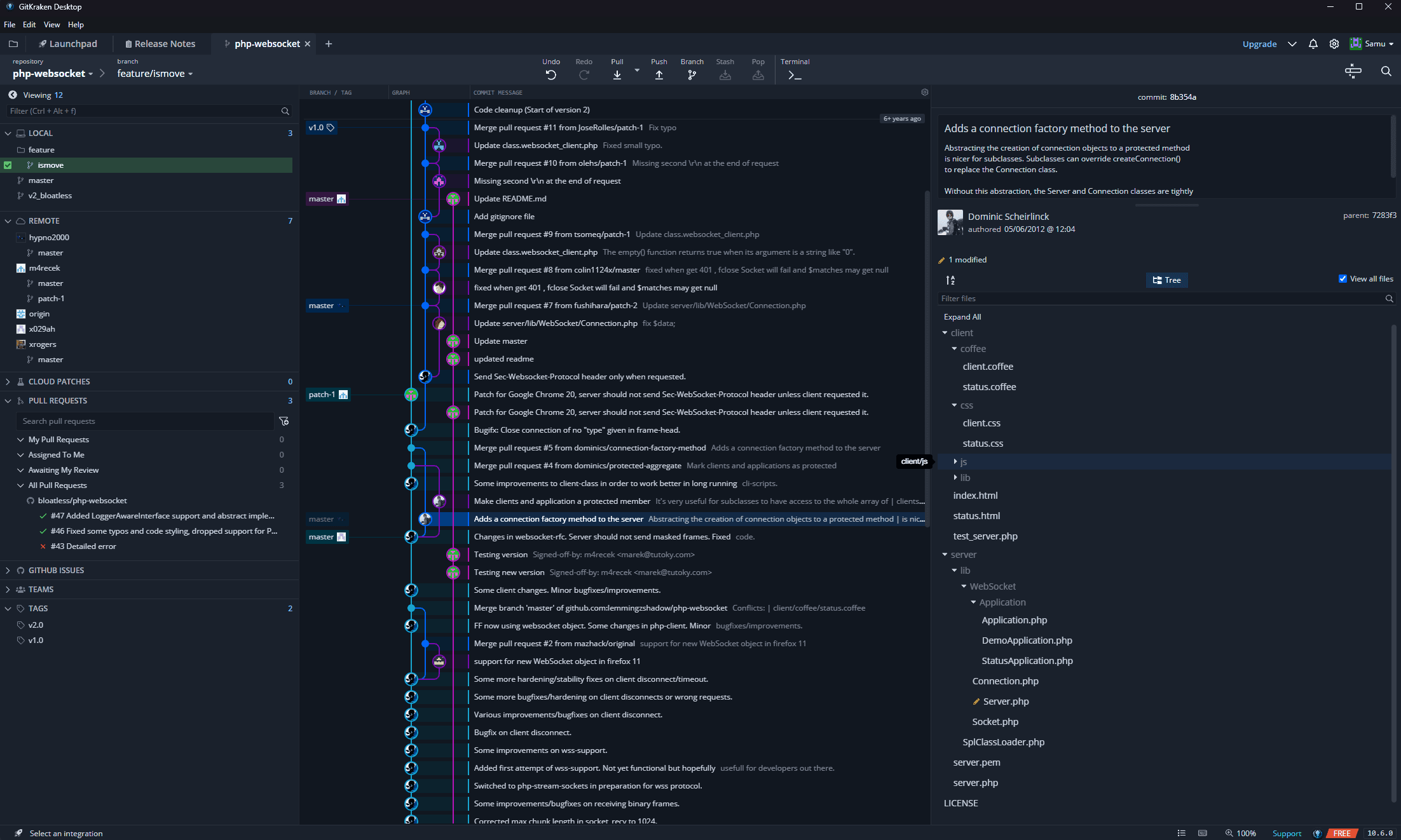
Task: Expand the TEAMS section
Action: [x=8, y=590]
